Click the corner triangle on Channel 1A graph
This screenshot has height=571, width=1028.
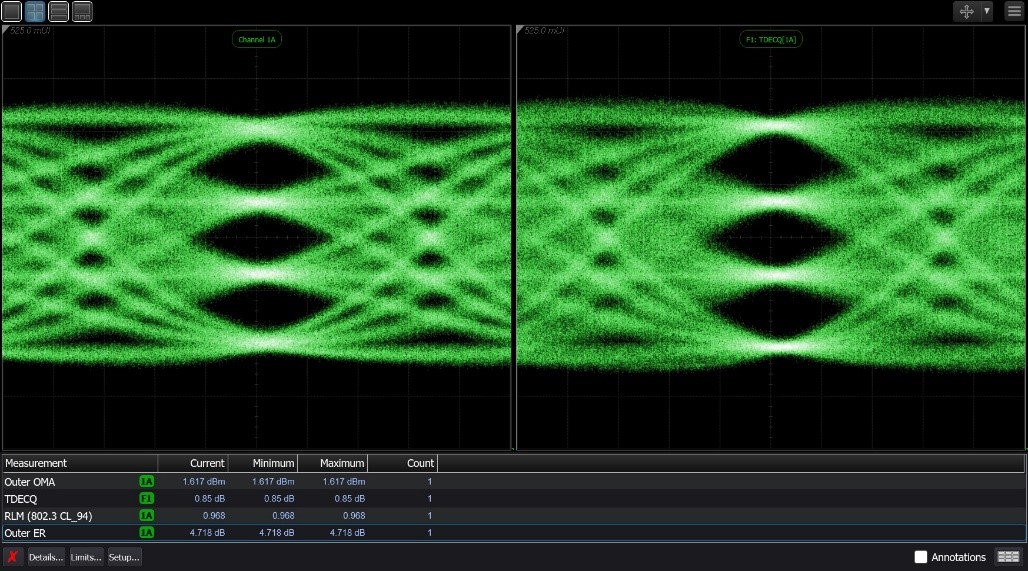point(7,30)
